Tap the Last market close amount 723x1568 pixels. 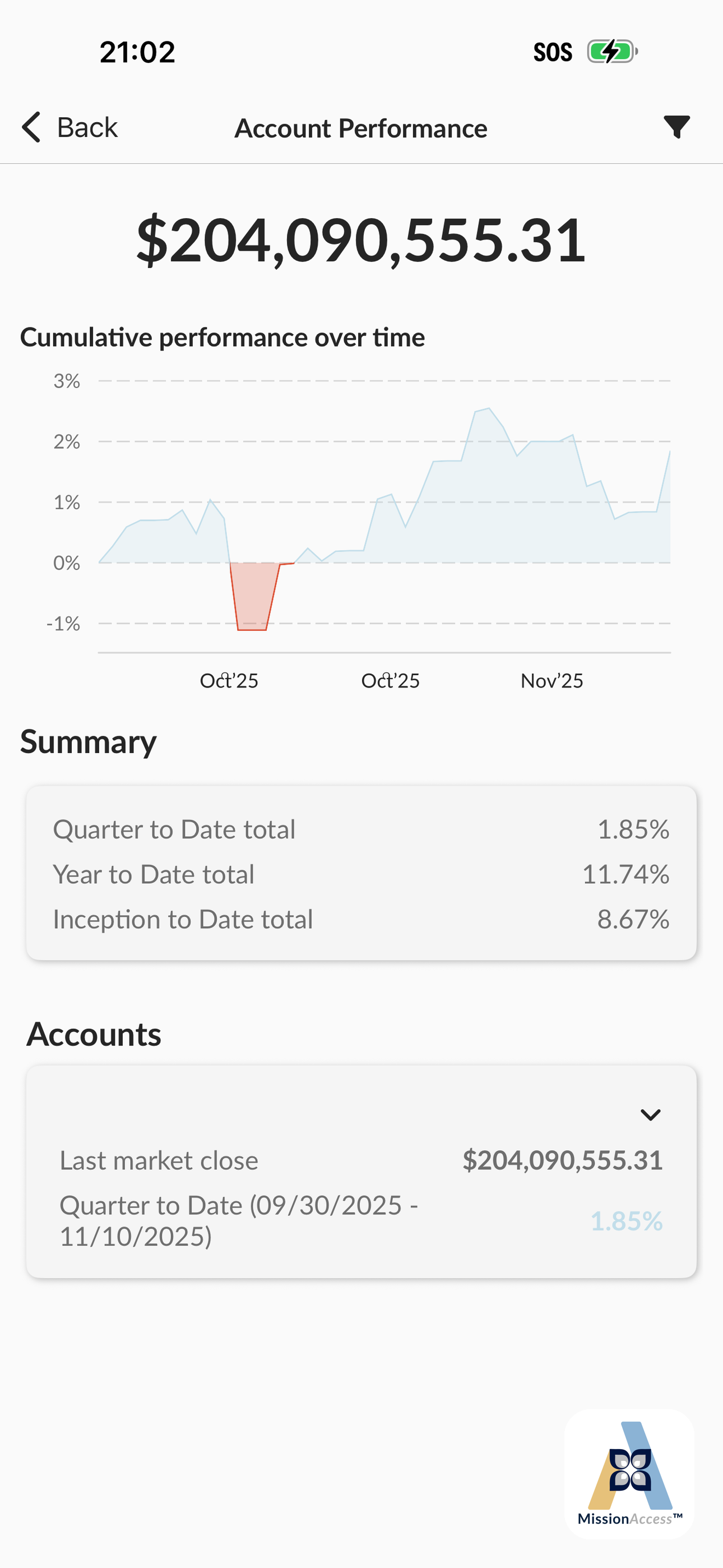point(562,1160)
